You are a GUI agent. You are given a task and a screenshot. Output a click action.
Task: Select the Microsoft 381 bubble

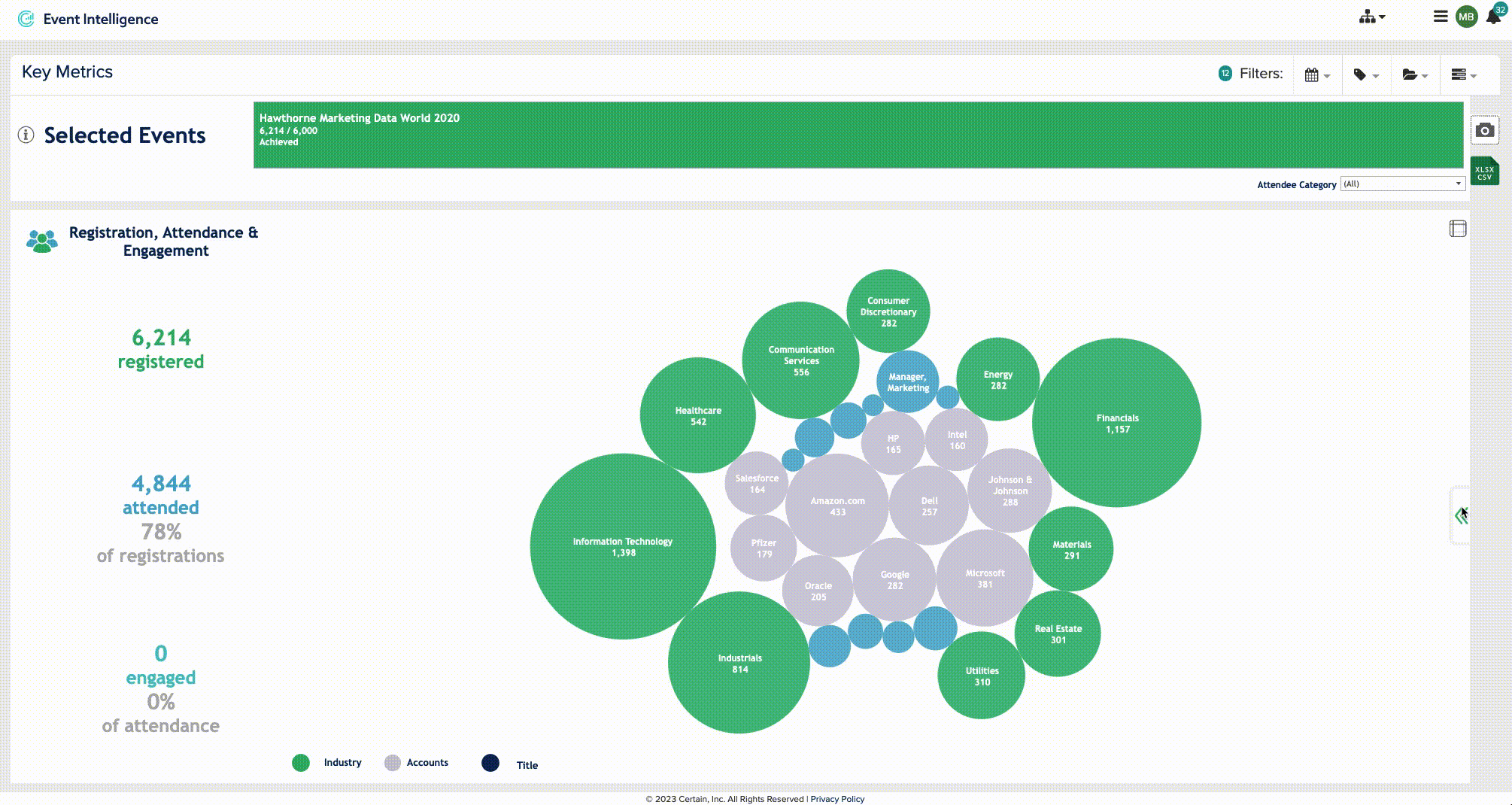click(x=985, y=578)
